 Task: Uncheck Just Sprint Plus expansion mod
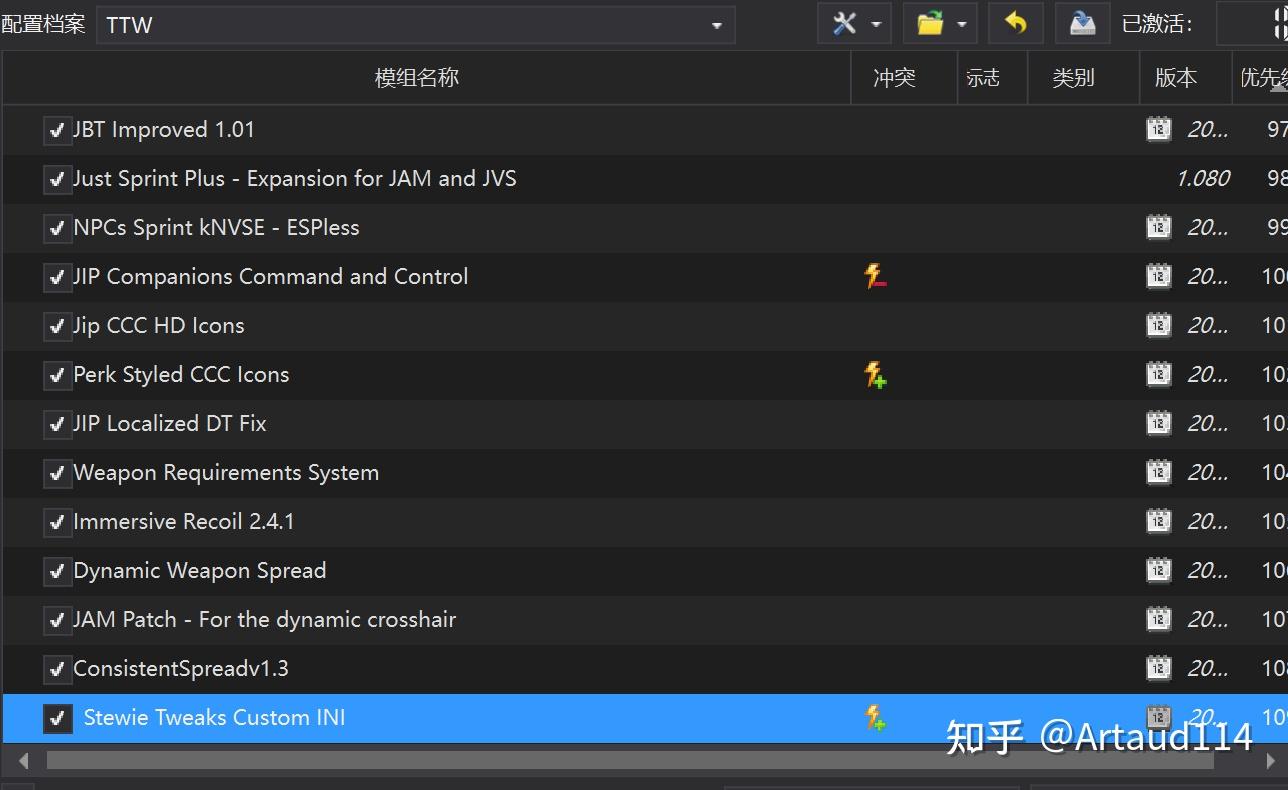(x=57, y=179)
